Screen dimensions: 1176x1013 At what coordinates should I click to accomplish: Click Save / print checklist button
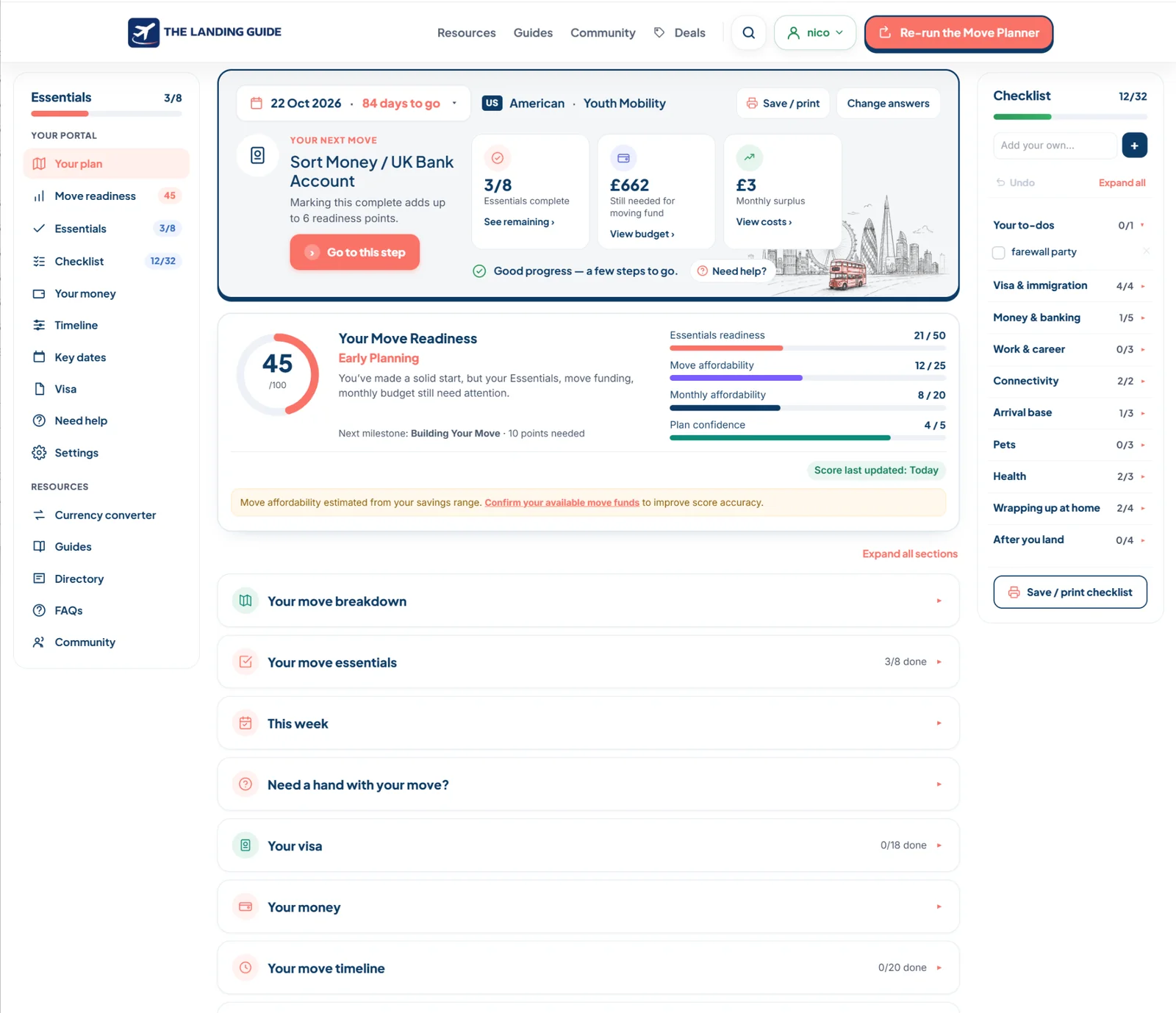tap(1069, 592)
